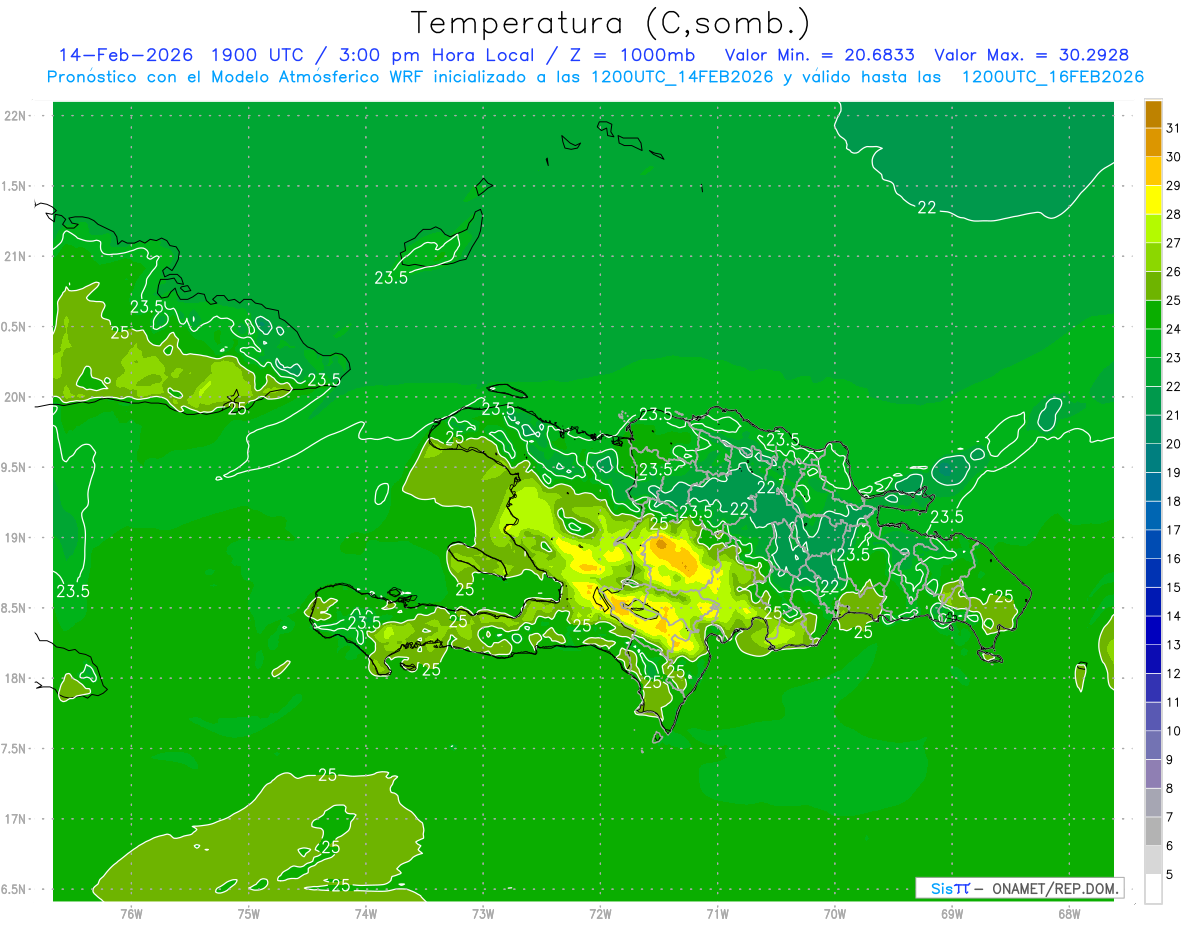Click the legend value "19"
1200x927 pixels.
[1174, 473]
